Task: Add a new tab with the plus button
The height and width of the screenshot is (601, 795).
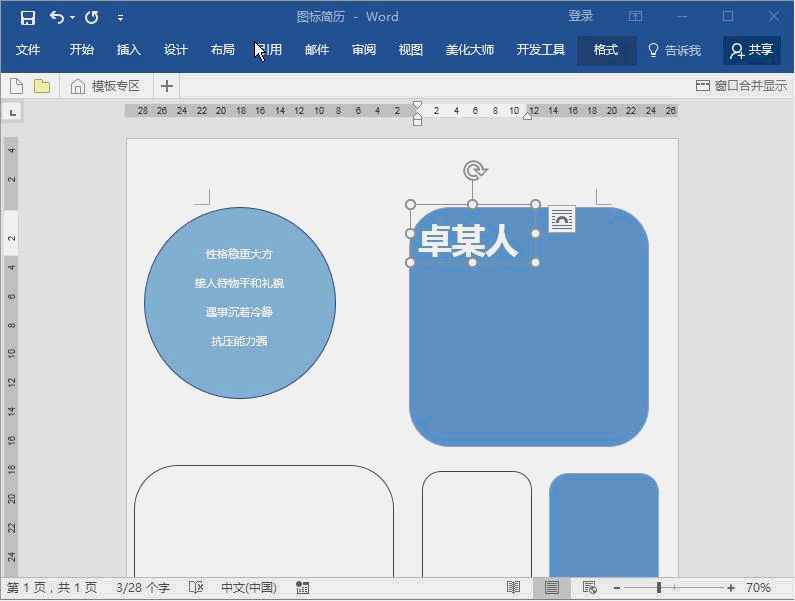Action: click(167, 86)
